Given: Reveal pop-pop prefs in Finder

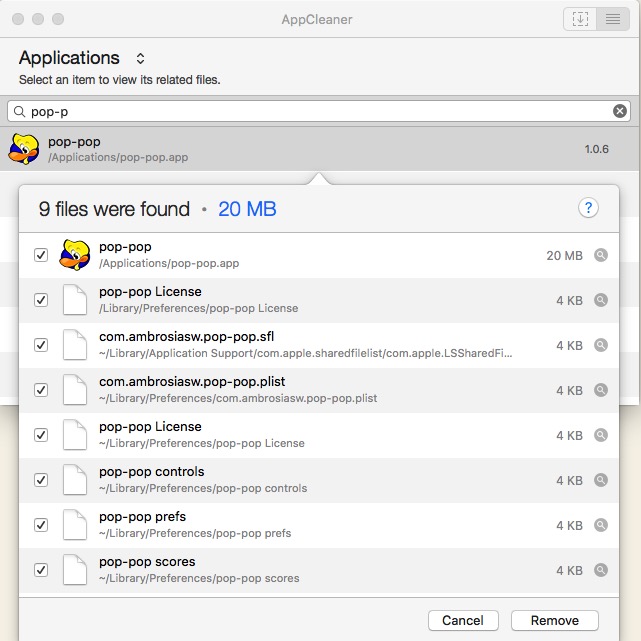Looking at the screenshot, I should (x=601, y=525).
